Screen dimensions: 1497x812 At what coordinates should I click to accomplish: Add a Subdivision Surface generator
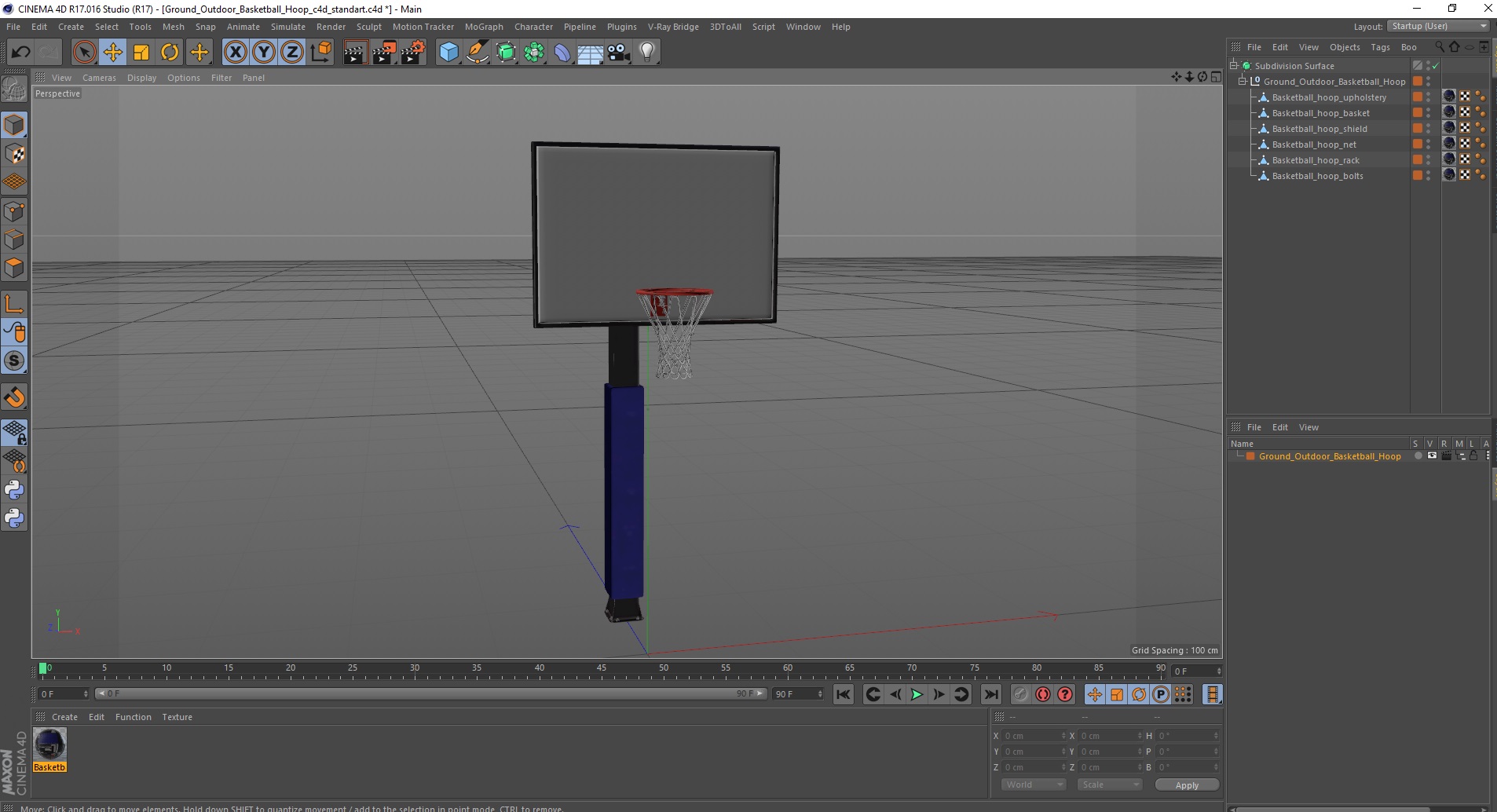pos(507,53)
